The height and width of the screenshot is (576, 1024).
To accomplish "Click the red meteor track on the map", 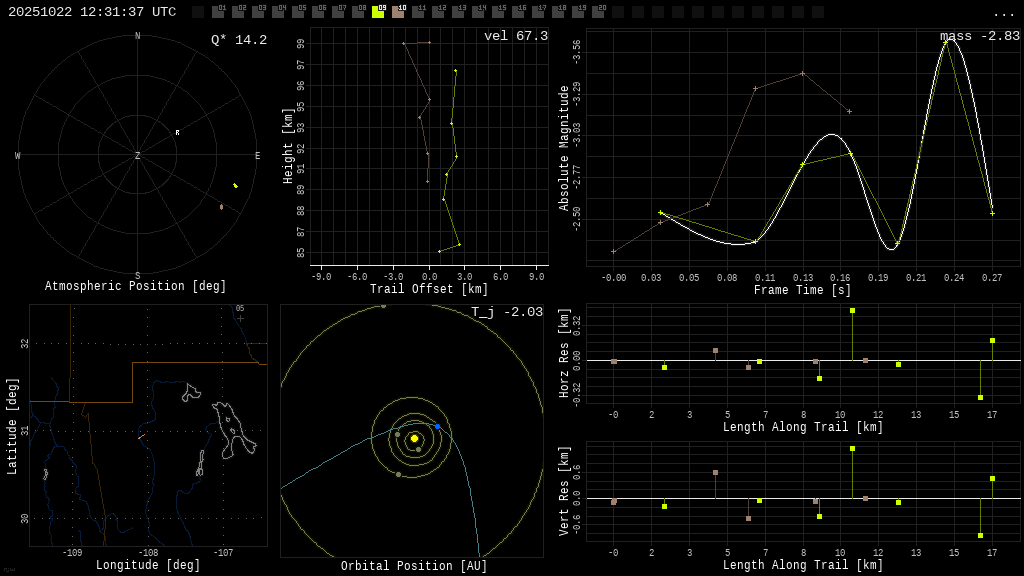I will coord(142,436).
